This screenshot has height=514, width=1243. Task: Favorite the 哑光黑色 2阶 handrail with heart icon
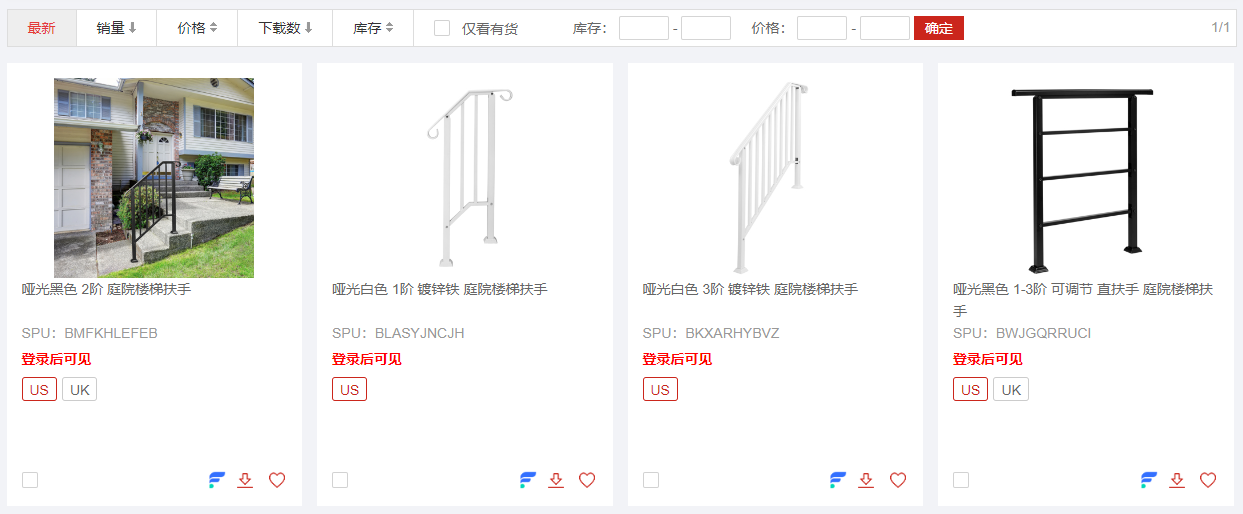(277, 480)
